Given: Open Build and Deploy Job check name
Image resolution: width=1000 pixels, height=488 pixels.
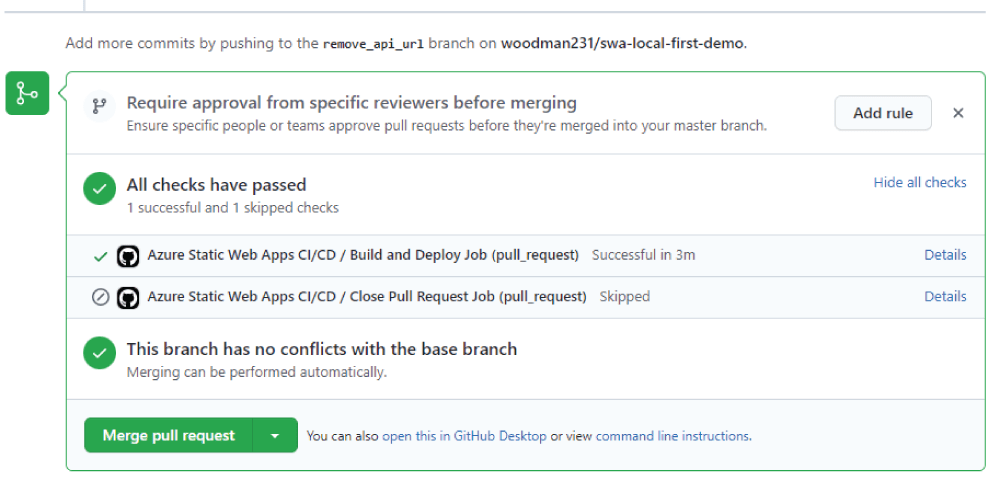Looking at the screenshot, I should pyautogui.click(x=363, y=255).
